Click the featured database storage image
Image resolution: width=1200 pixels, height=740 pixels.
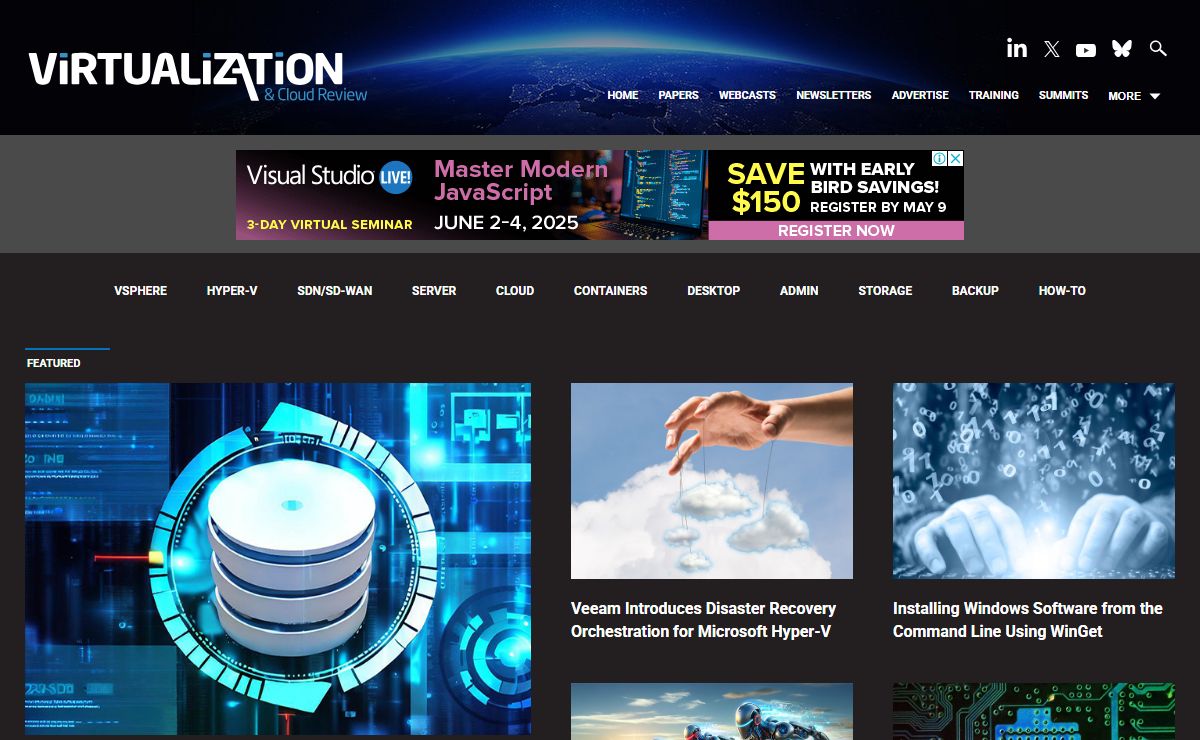[x=278, y=559]
